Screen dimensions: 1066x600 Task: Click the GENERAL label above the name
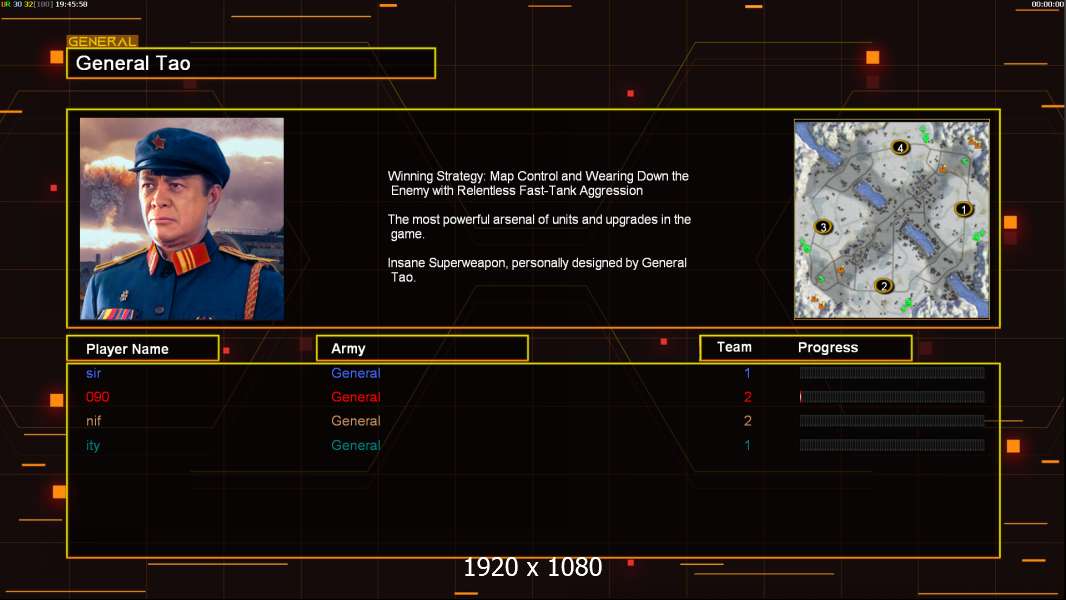pyautogui.click(x=102, y=41)
